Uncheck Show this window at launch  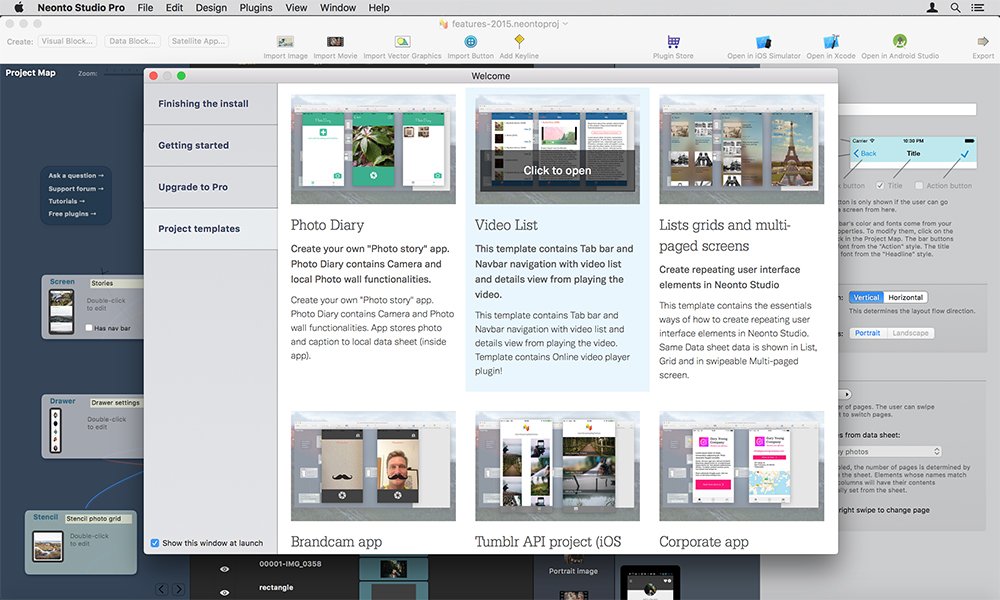[x=155, y=543]
